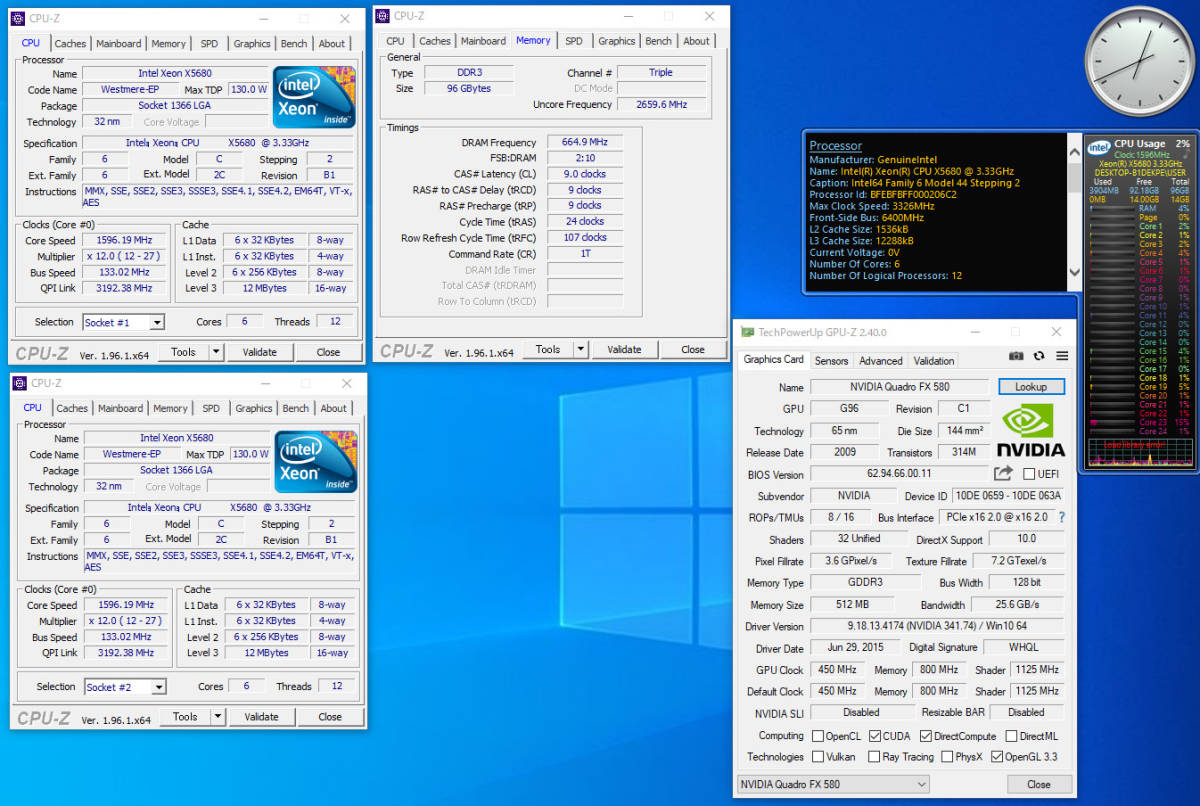Click the camera screenshot icon in GPU-Z
The image size is (1200, 806).
coord(1016,356)
